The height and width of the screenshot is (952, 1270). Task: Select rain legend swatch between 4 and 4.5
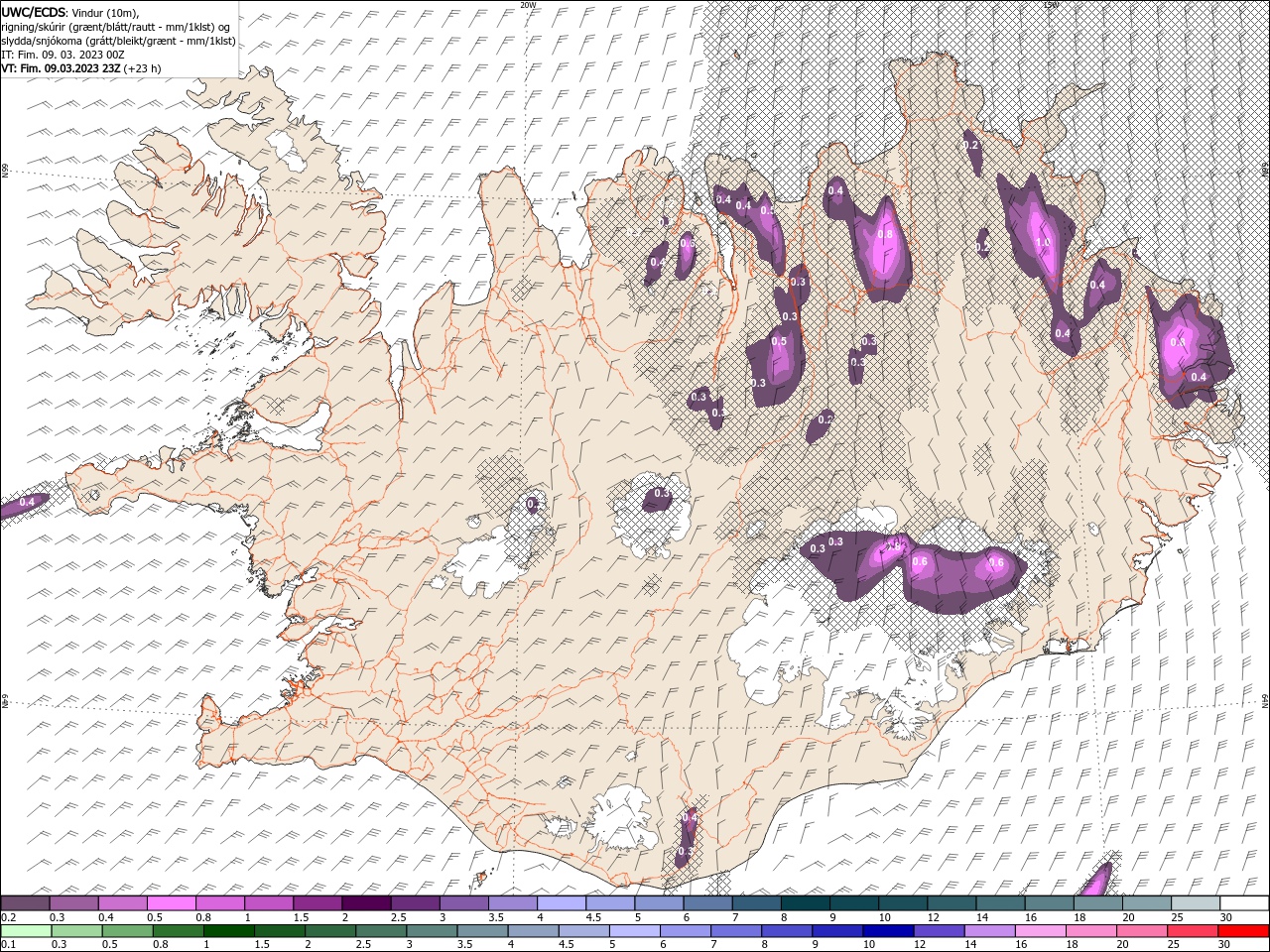tap(533, 931)
